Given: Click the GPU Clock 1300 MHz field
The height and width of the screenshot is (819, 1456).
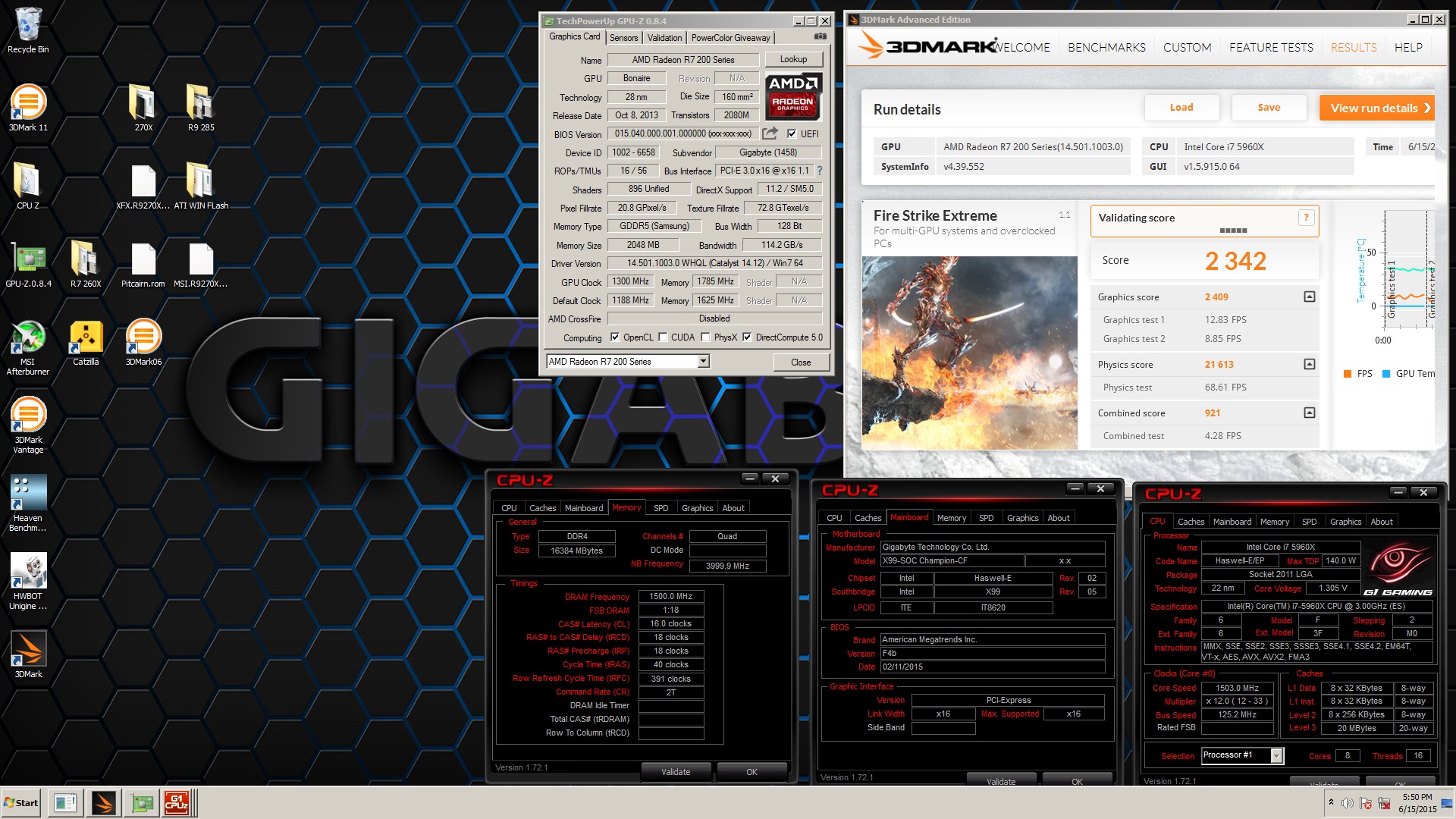Looking at the screenshot, I should point(631,281).
